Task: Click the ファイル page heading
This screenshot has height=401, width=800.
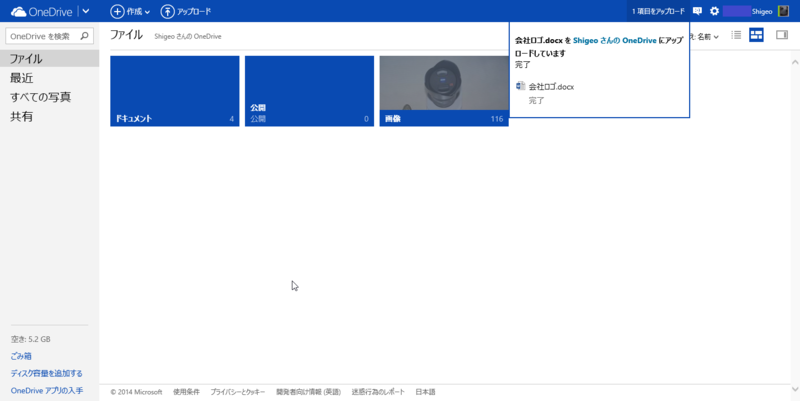Action: pos(127,35)
